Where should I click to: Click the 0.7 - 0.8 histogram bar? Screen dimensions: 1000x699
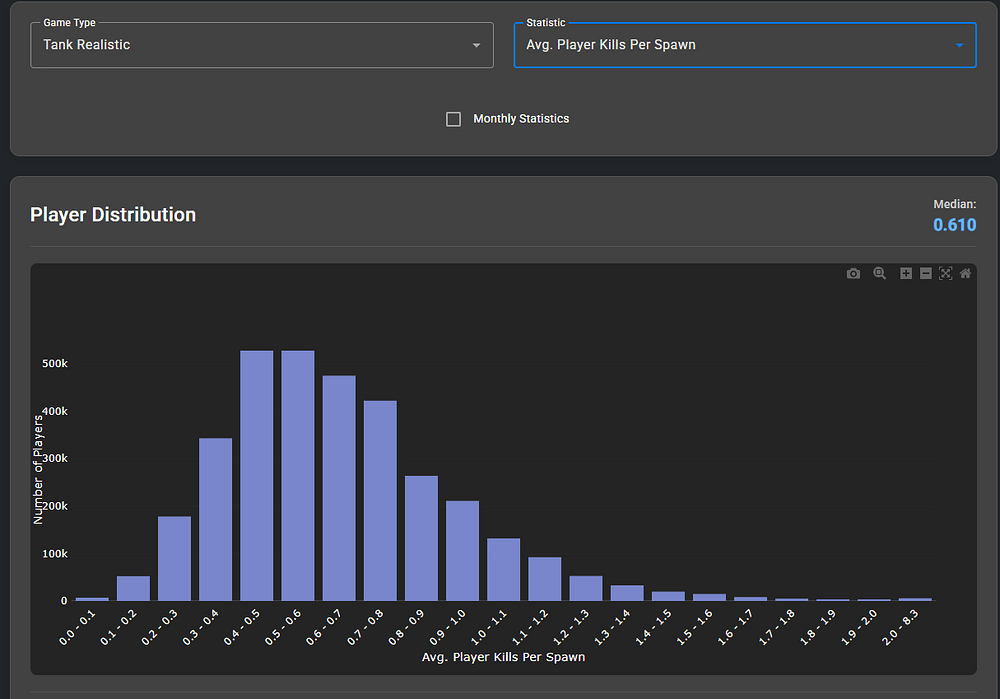coord(380,500)
